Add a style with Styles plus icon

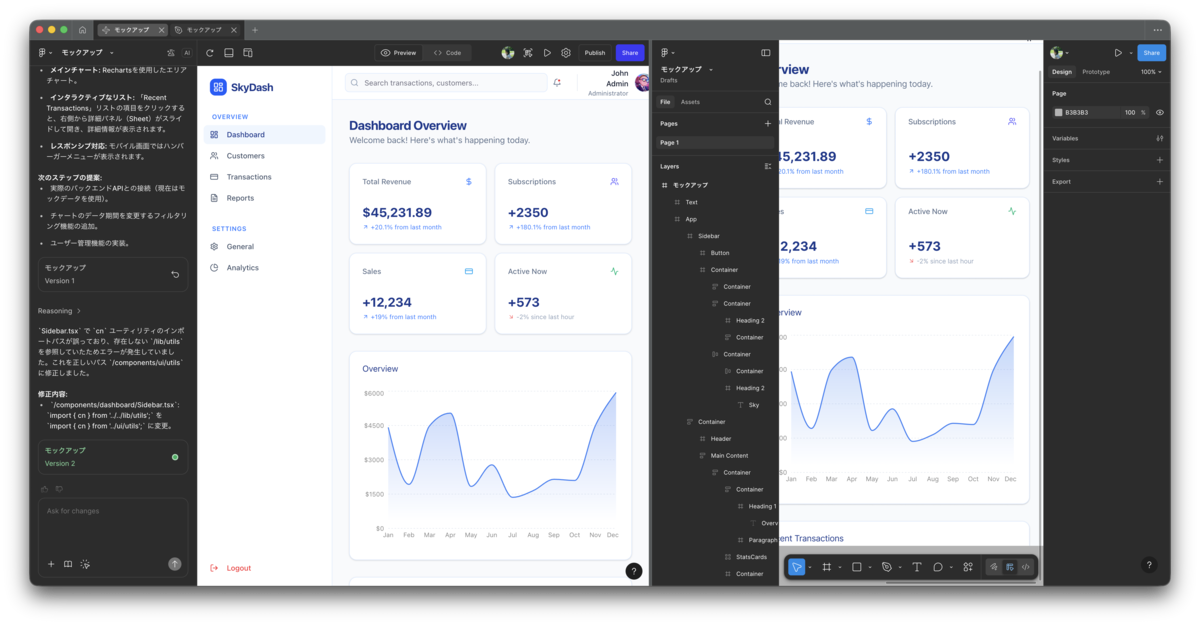1160,160
